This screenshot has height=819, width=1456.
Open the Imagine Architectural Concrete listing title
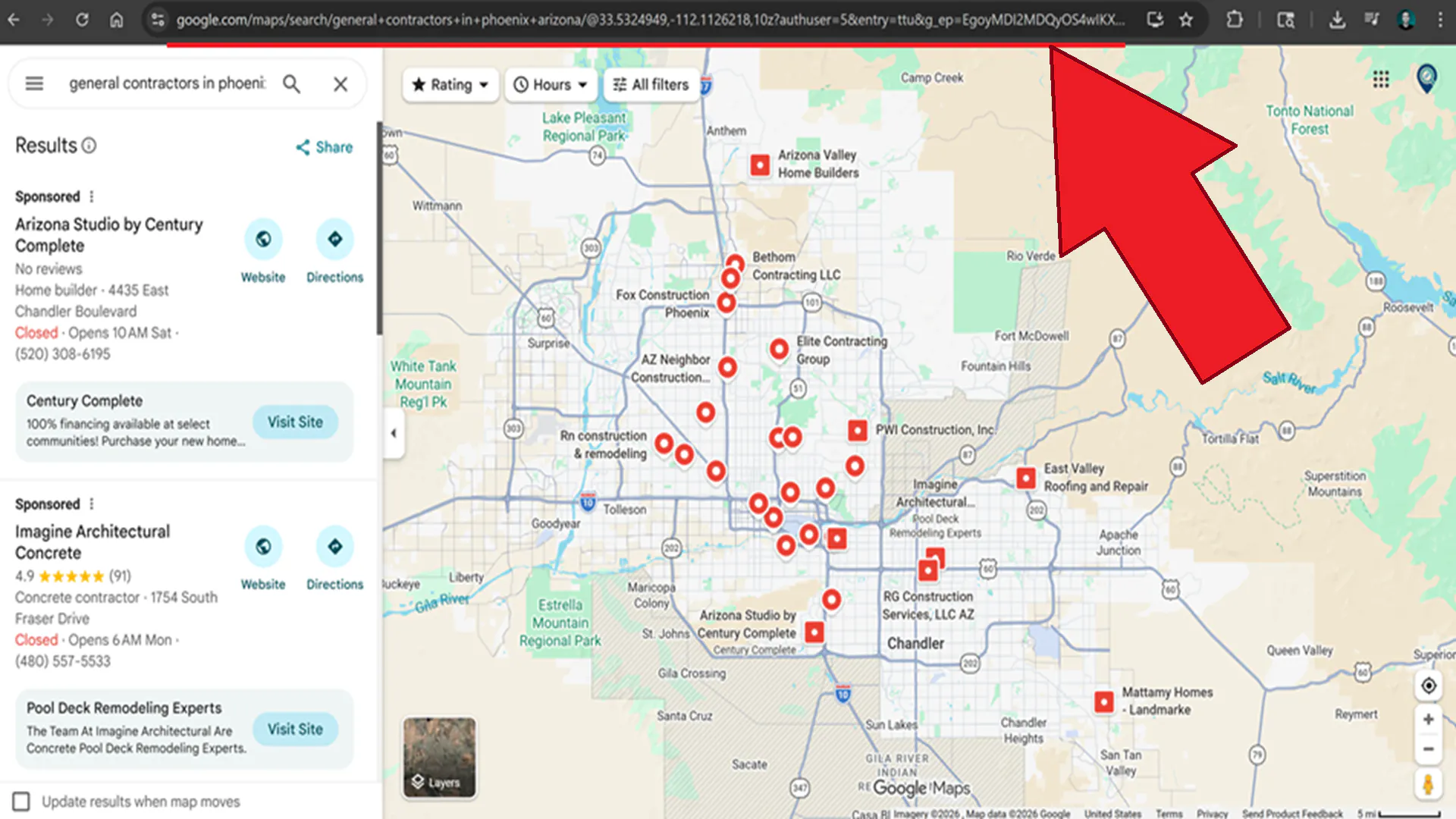click(93, 542)
